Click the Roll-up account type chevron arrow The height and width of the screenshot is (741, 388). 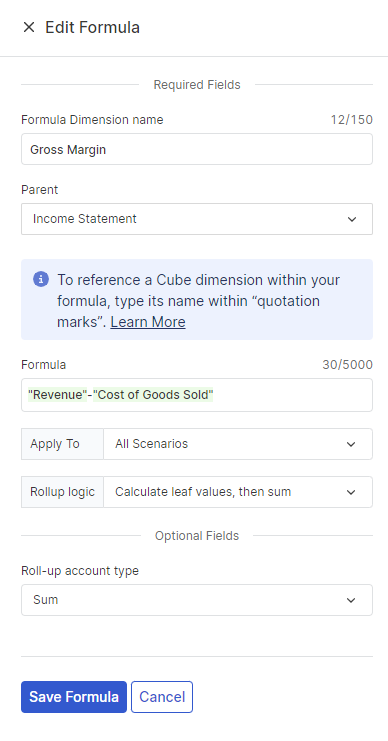[351, 600]
